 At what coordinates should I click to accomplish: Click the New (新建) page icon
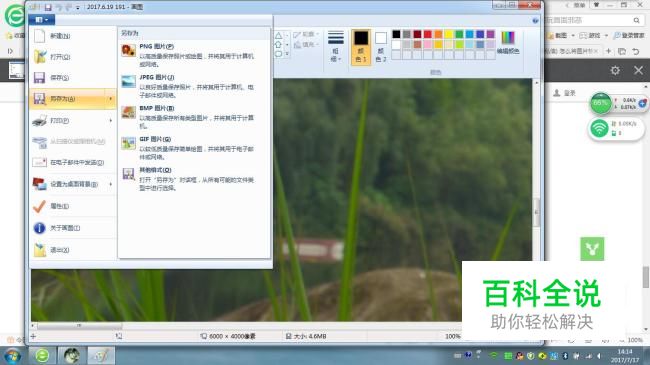click(40, 36)
